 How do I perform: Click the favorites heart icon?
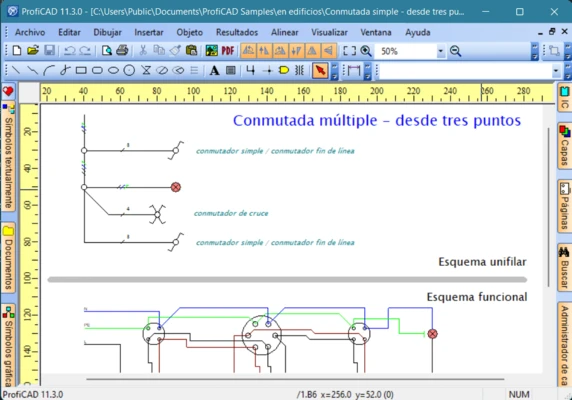[8, 91]
